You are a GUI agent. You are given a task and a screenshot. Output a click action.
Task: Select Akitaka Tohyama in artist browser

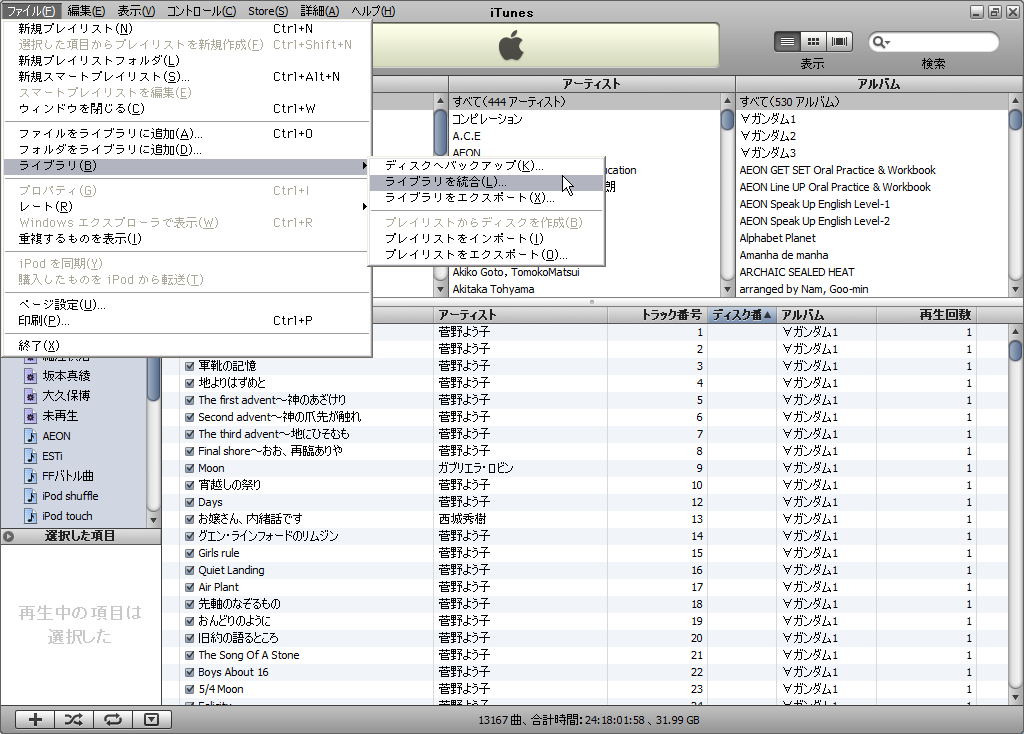584,289
